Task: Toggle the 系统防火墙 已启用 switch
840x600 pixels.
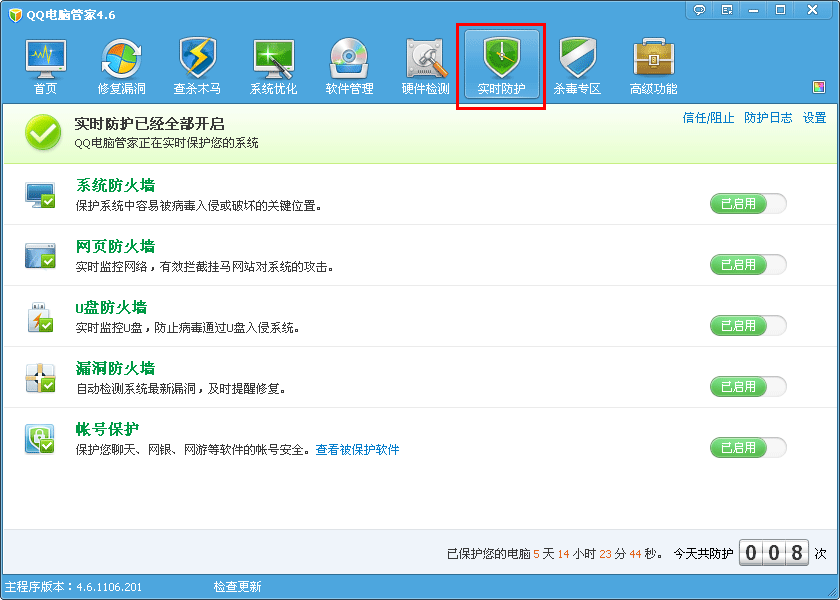Action: 748,204
